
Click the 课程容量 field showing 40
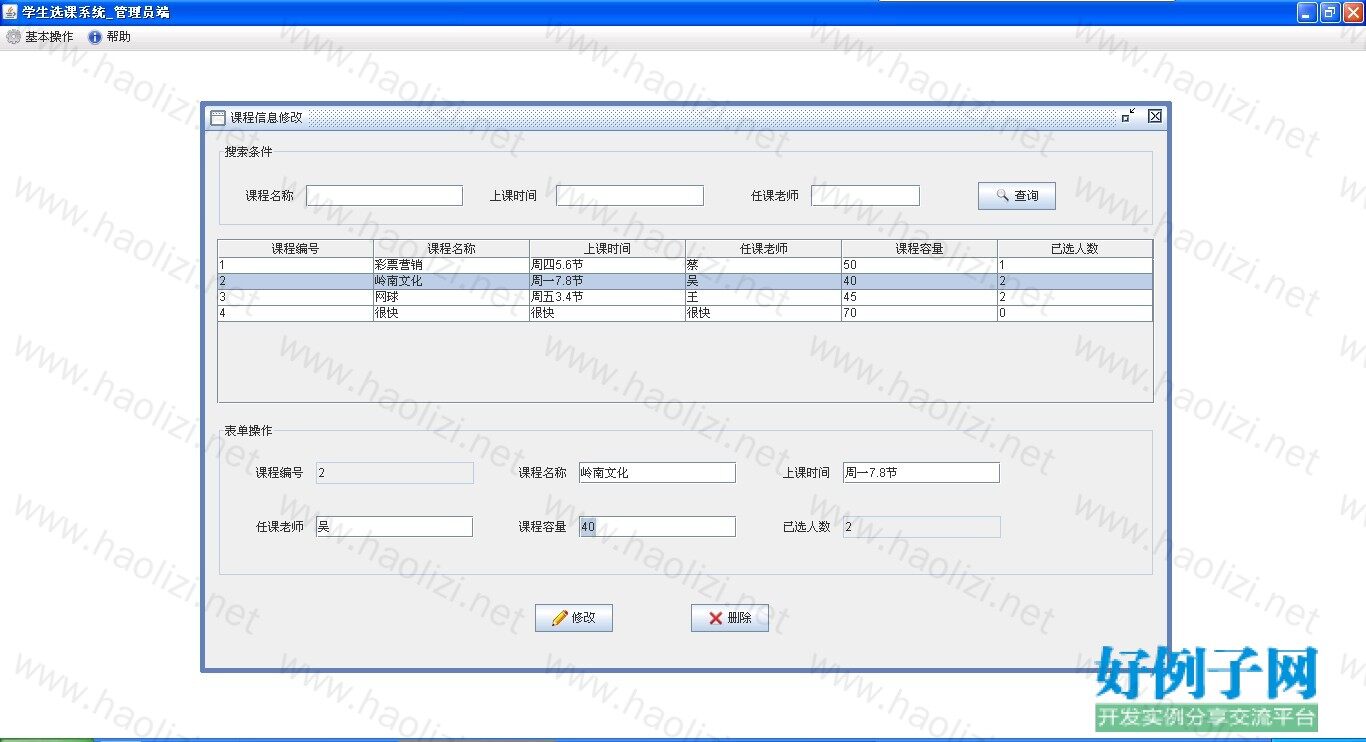[657, 527]
